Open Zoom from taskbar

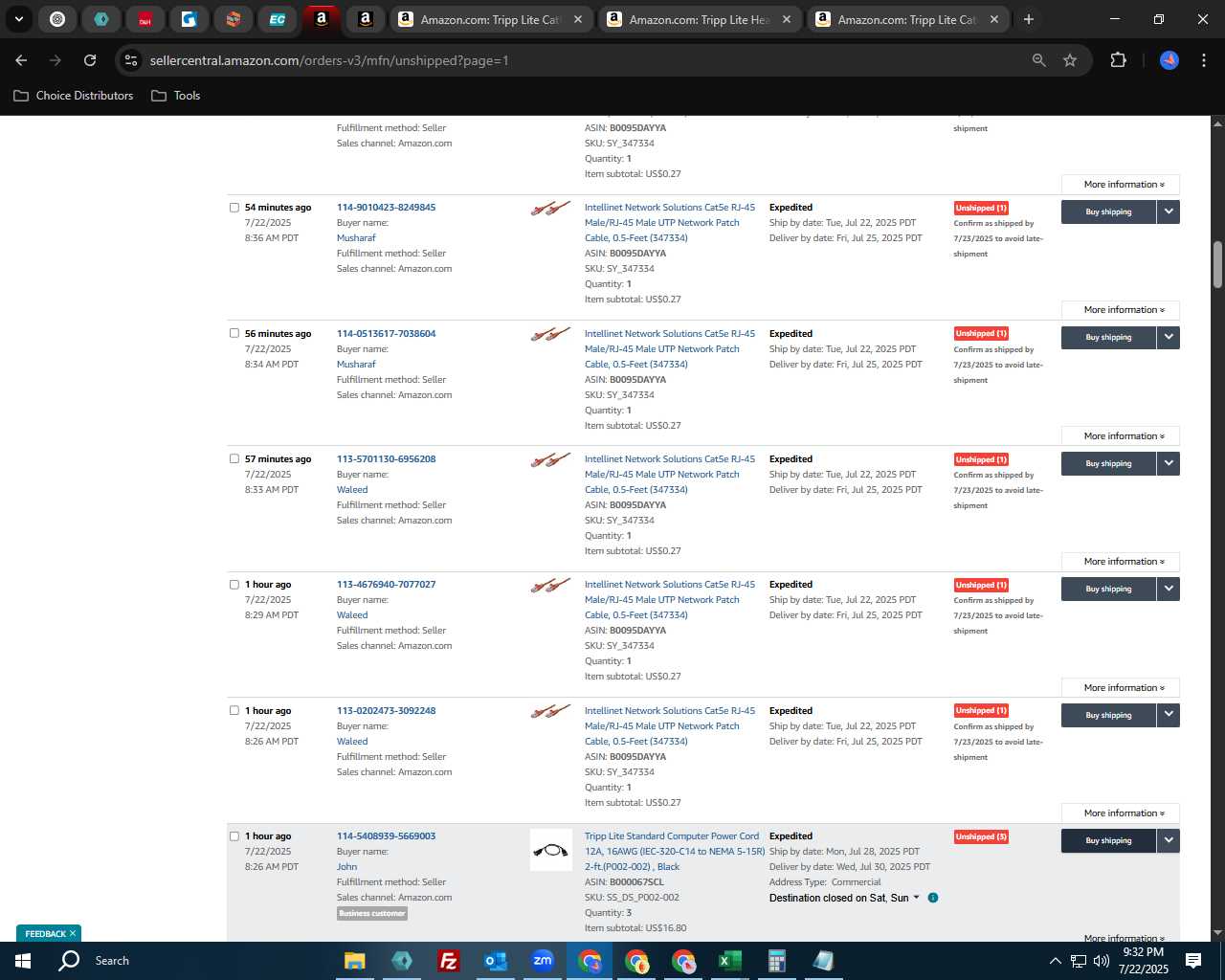tap(543, 961)
